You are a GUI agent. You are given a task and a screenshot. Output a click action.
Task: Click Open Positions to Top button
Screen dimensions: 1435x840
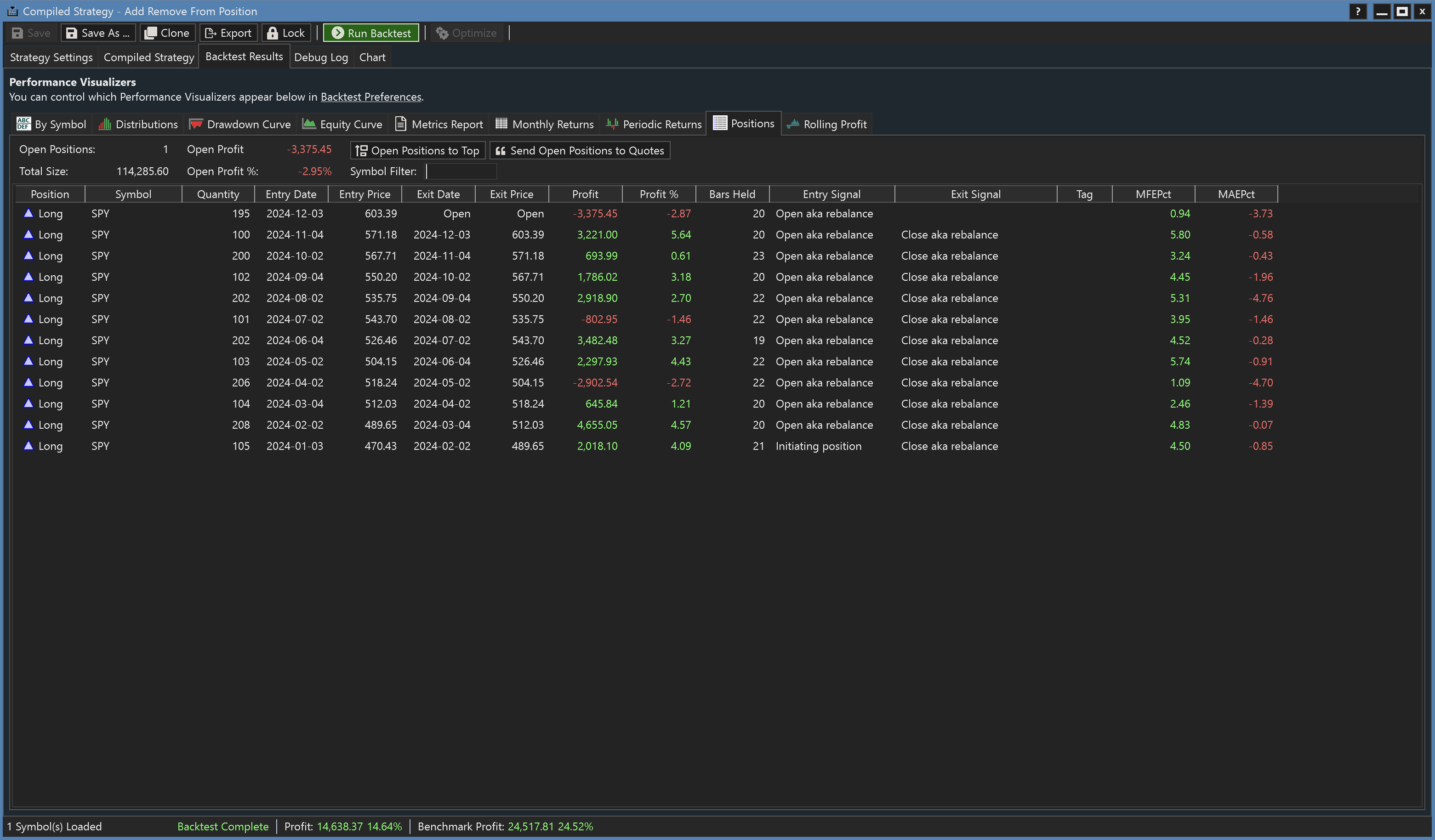coord(417,150)
